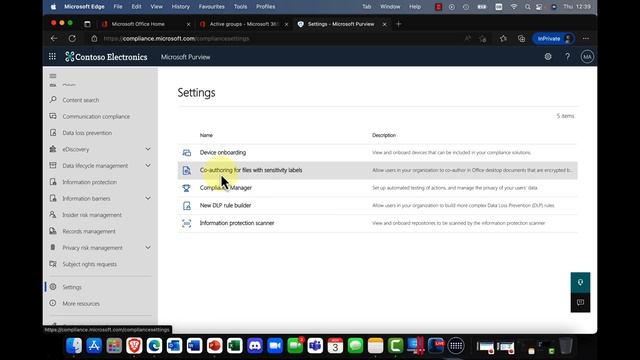Collapse the navigation hamburger menu
This screenshot has height=360, width=640.
pos(53,76)
